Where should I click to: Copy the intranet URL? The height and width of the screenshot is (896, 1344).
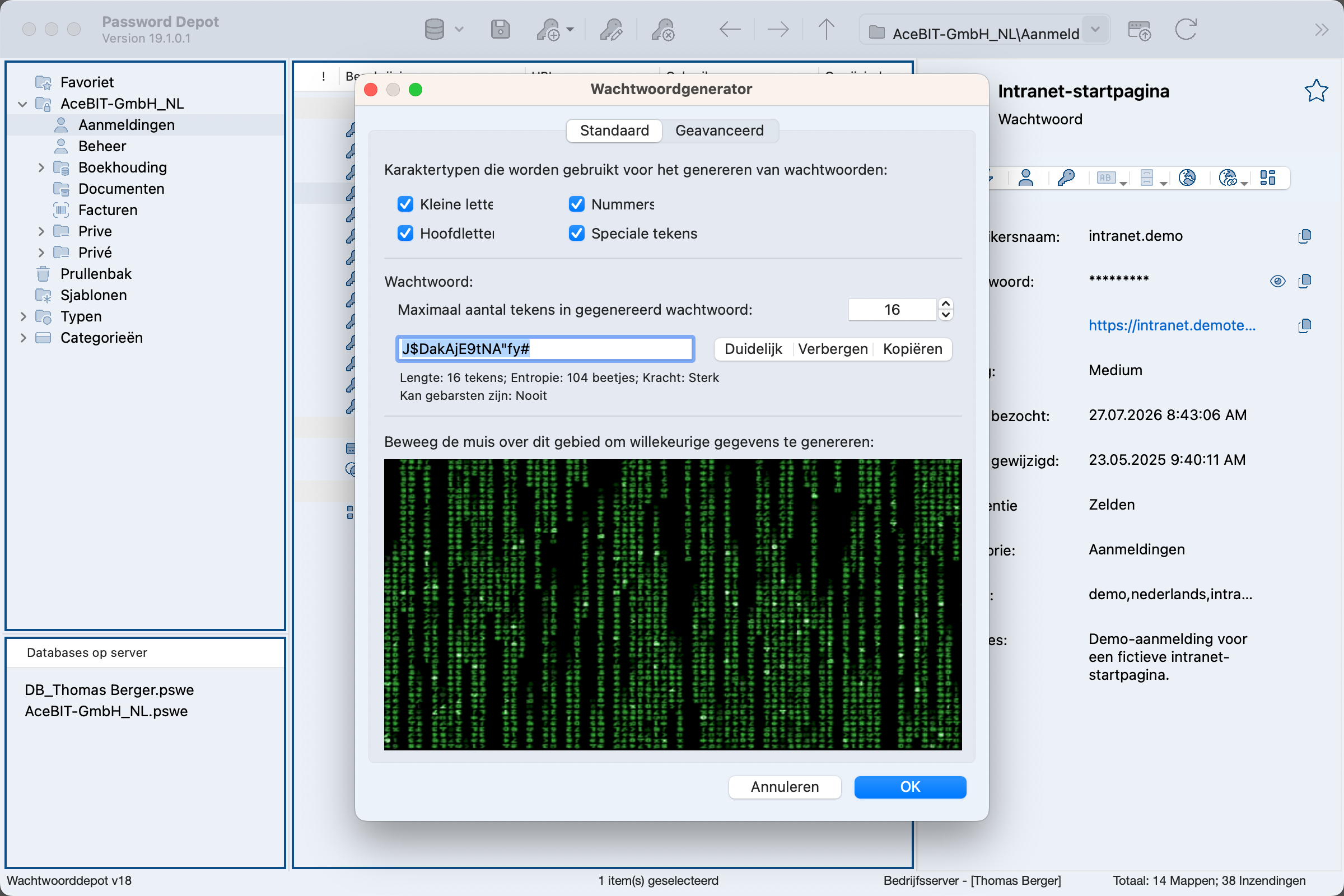(x=1305, y=326)
